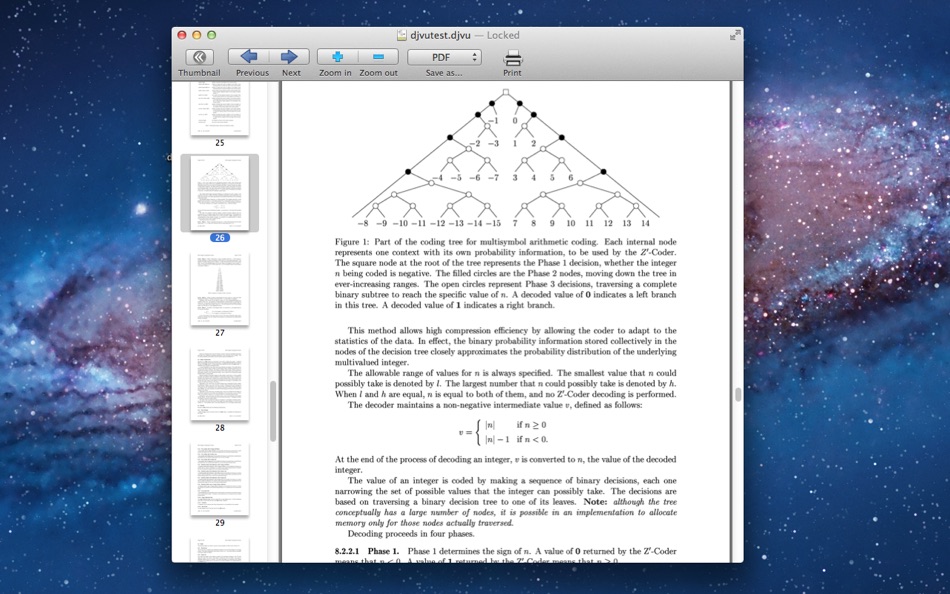950x594 pixels.
Task: Click the djvutest.djvu window title text
Action: tap(440, 35)
